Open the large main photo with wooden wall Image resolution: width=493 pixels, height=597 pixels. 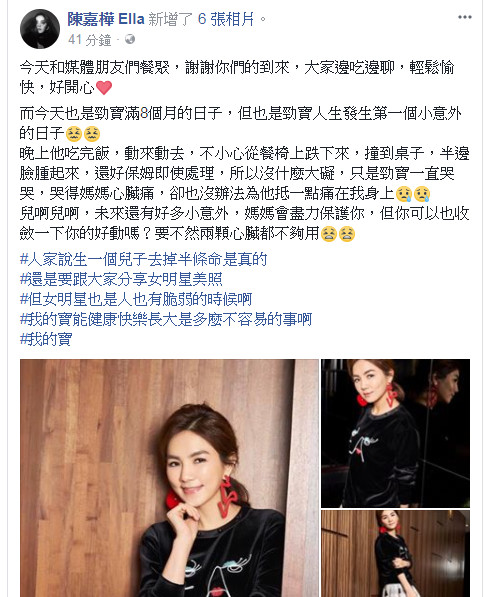coord(169,478)
